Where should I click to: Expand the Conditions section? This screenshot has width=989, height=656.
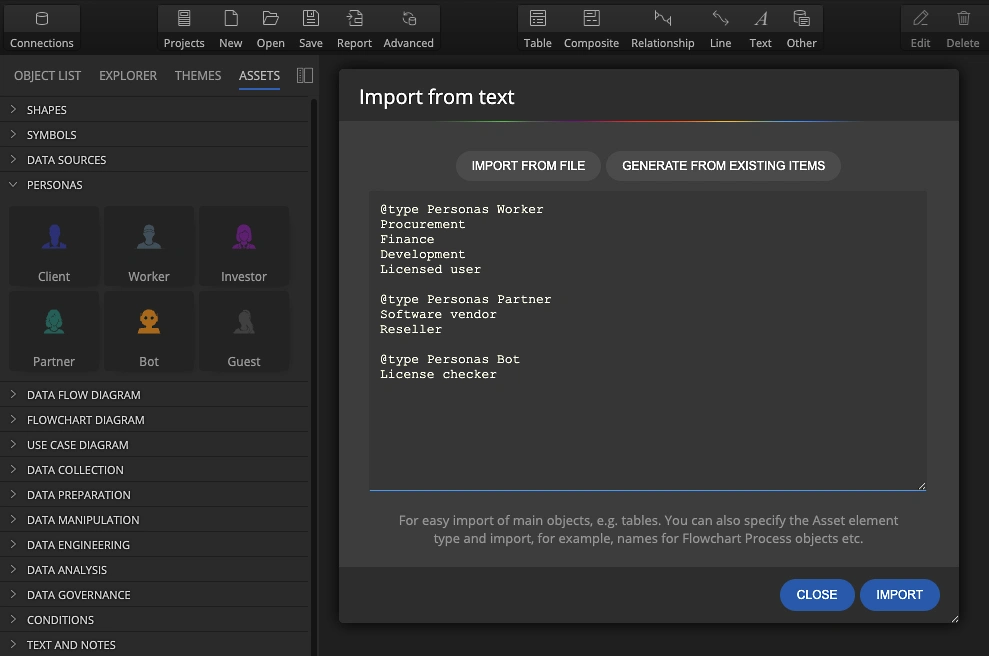click(x=155, y=620)
